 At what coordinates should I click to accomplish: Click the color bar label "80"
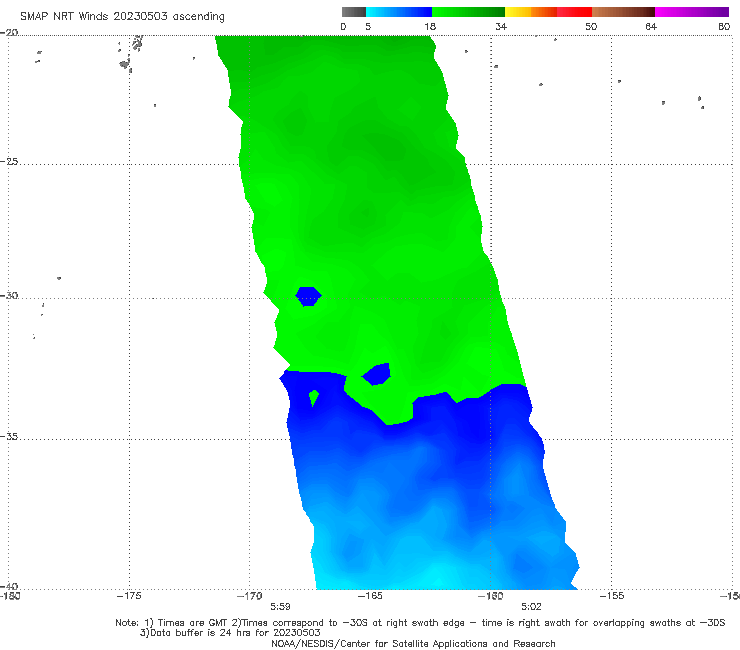(724, 26)
